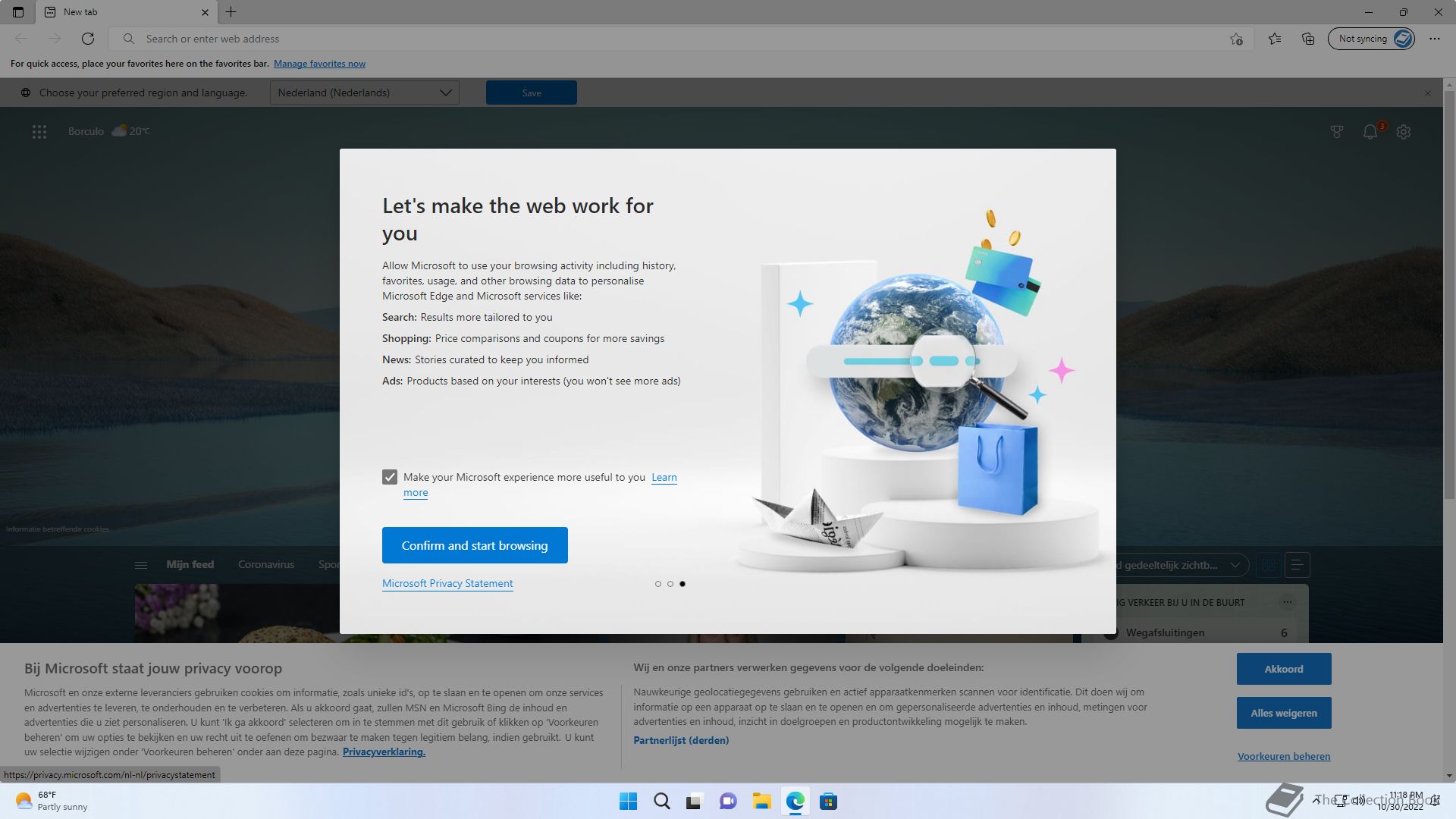
Task: Open Manage favorites now link
Action: coord(319,64)
